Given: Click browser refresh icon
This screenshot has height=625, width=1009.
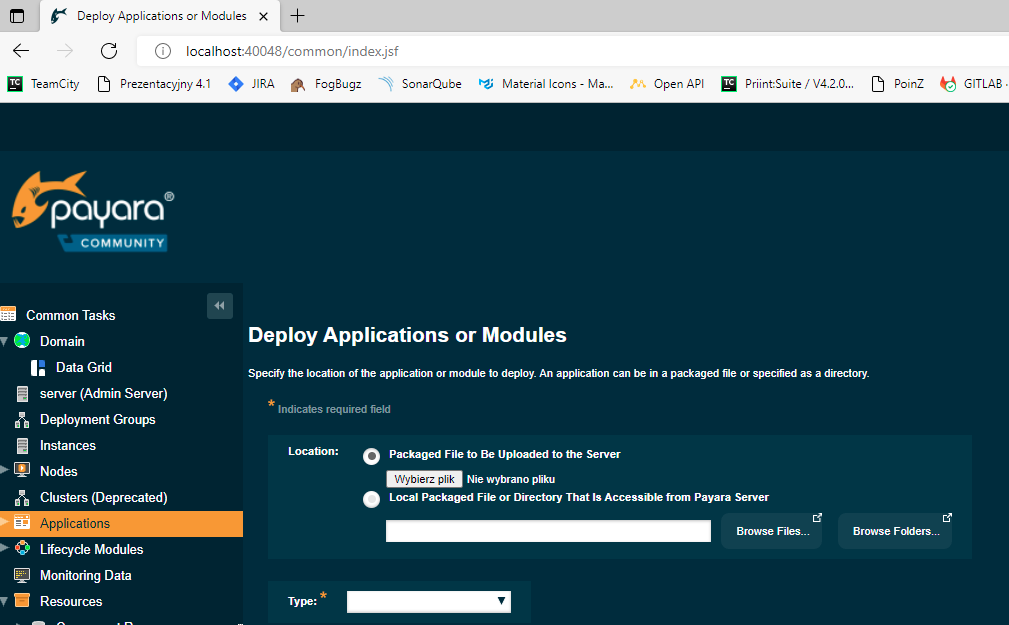Looking at the screenshot, I should [109, 51].
